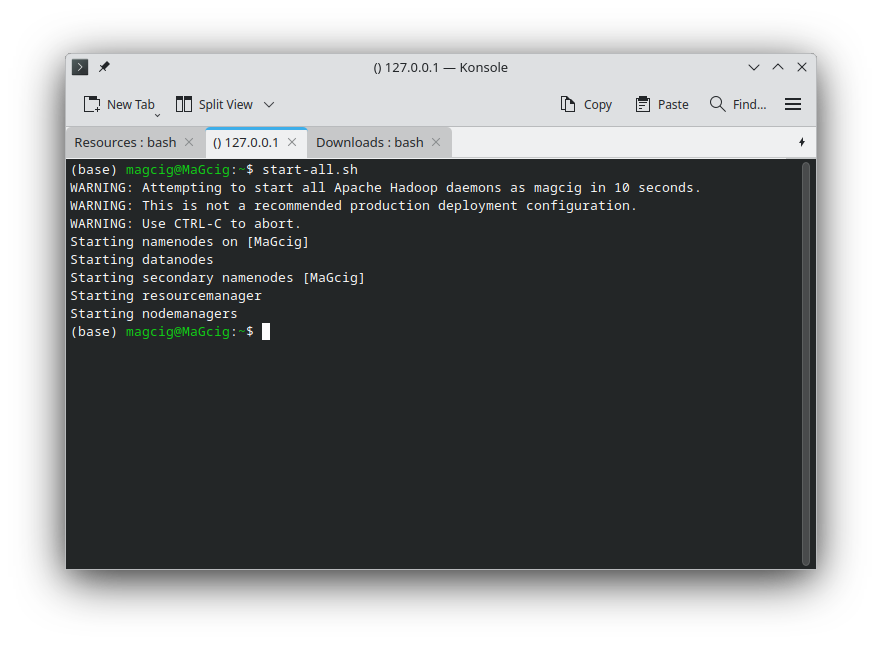Expand the Split View chevron dropdown

[269, 105]
